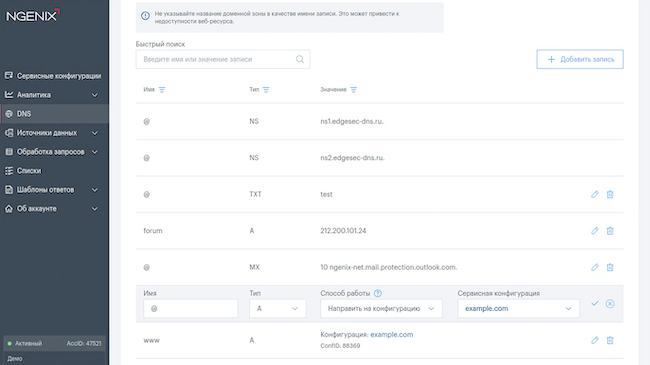This screenshot has width=650, height=365.
Task: Edit the forum A record
Action: click(x=595, y=231)
